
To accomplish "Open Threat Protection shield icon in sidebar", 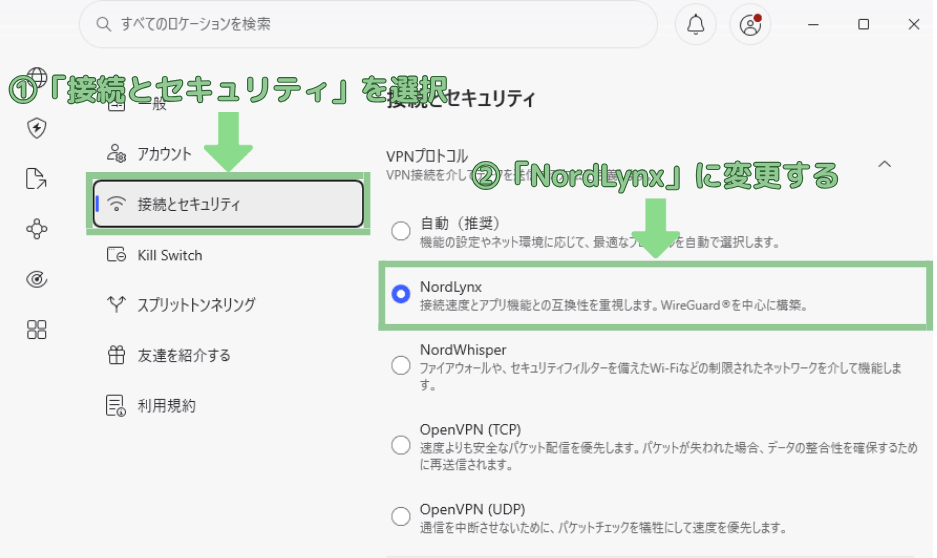I will click(x=36, y=128).
